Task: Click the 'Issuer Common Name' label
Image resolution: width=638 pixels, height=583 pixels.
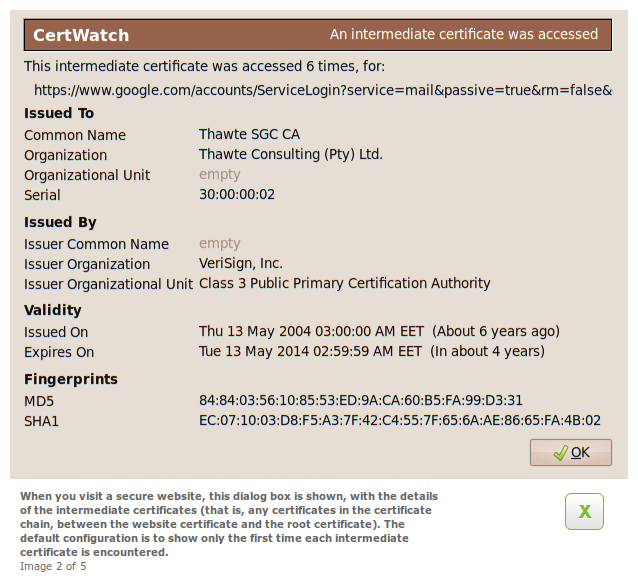Action: 96,244
